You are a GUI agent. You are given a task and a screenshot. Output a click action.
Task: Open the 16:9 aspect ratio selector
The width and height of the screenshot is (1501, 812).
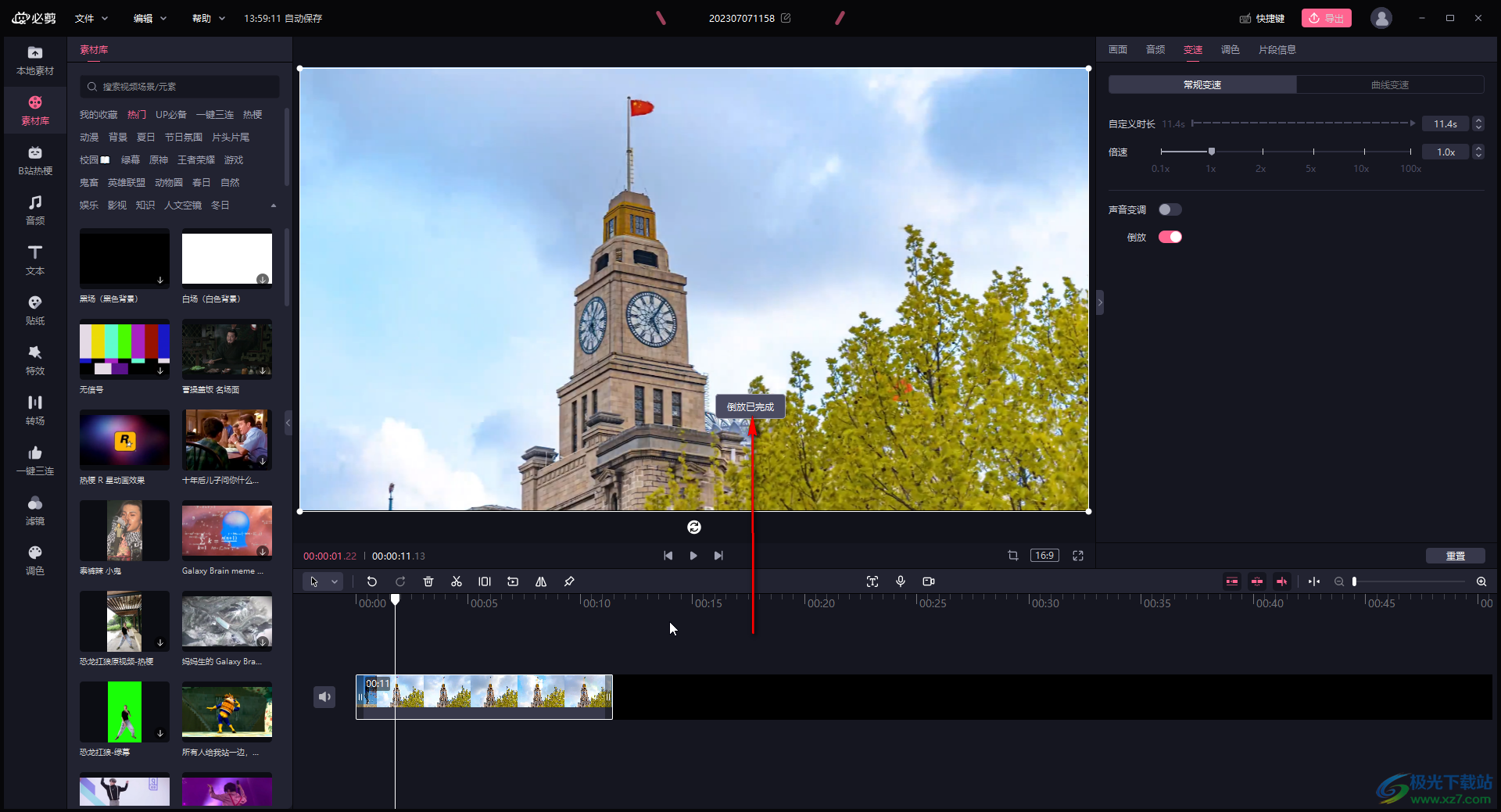click(1044, 556)
